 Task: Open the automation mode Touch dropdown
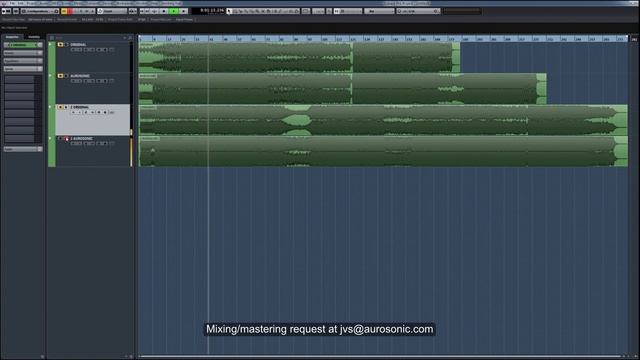[x=112, y=11]
